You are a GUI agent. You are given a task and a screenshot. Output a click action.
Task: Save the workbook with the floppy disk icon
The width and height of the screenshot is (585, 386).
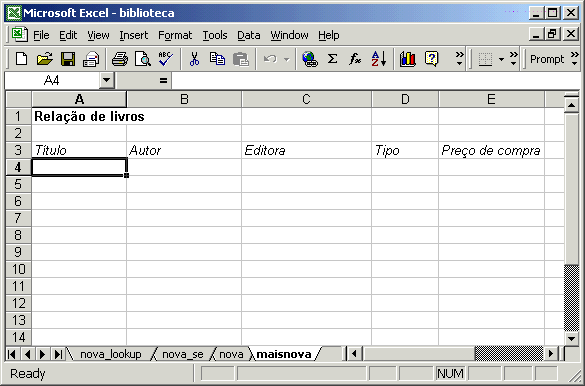(x=68, y=59)
